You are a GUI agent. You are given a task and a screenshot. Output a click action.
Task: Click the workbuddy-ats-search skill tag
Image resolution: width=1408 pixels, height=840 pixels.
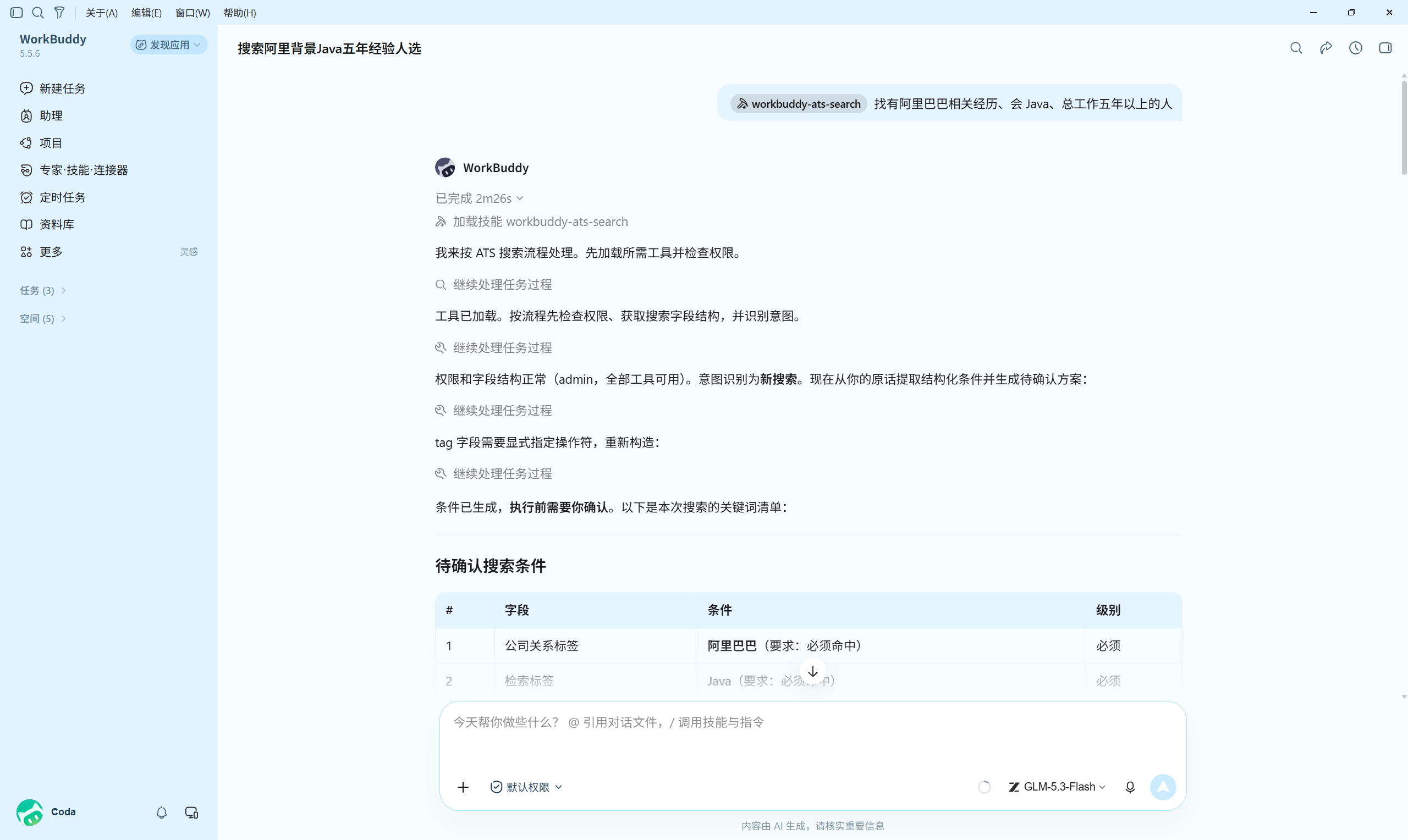(798, 103)
